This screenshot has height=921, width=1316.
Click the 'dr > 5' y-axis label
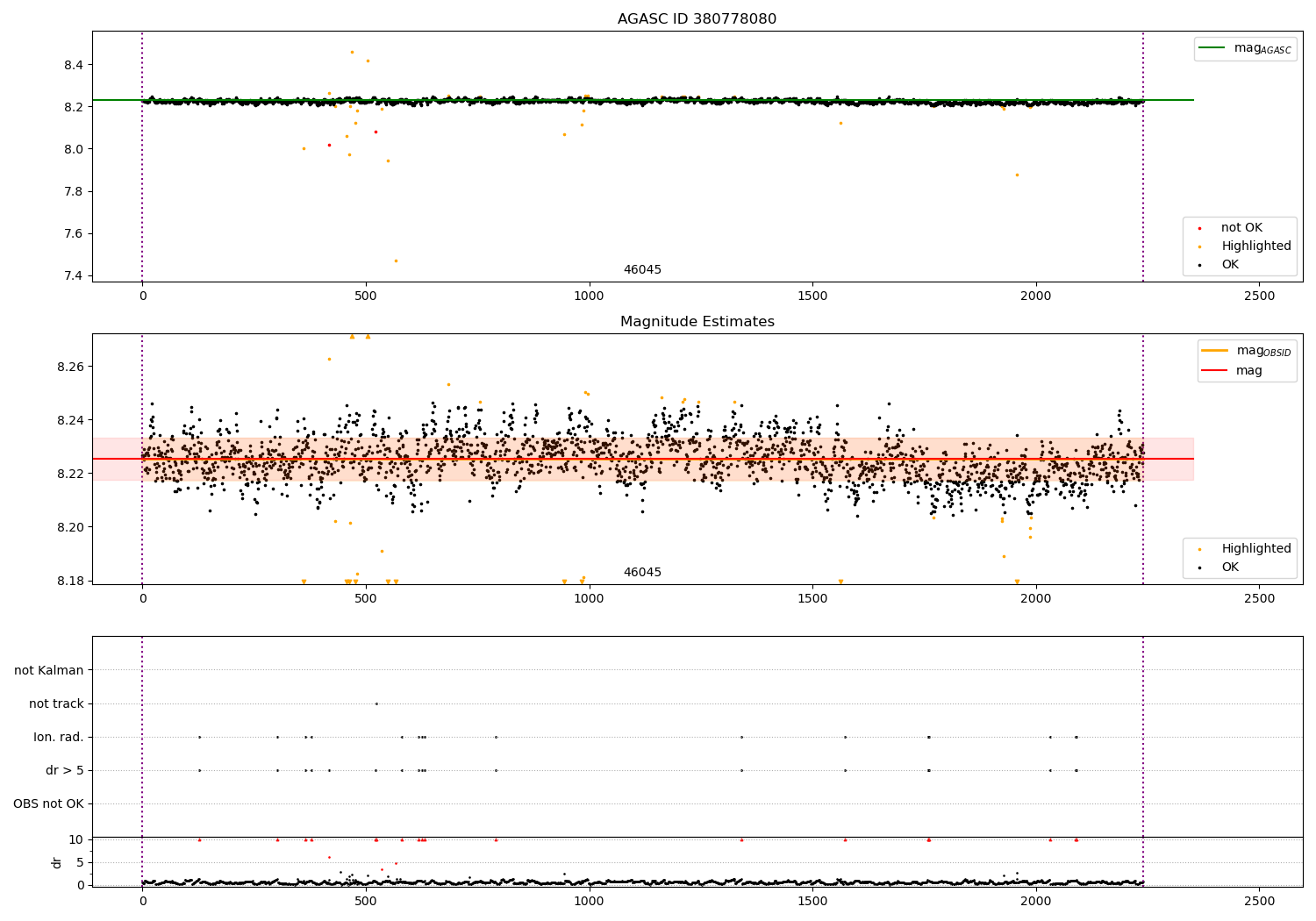tap(65, 771)
